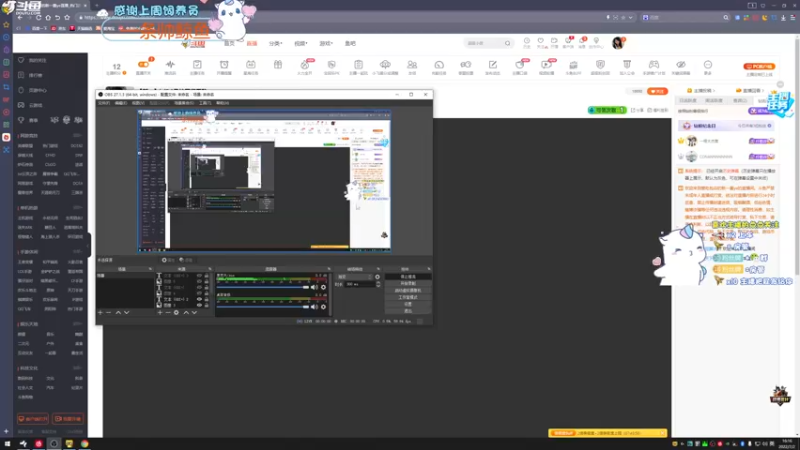The image size is (800, 450).
Task: Click the orange PC client button
Action: coord(759,66)
